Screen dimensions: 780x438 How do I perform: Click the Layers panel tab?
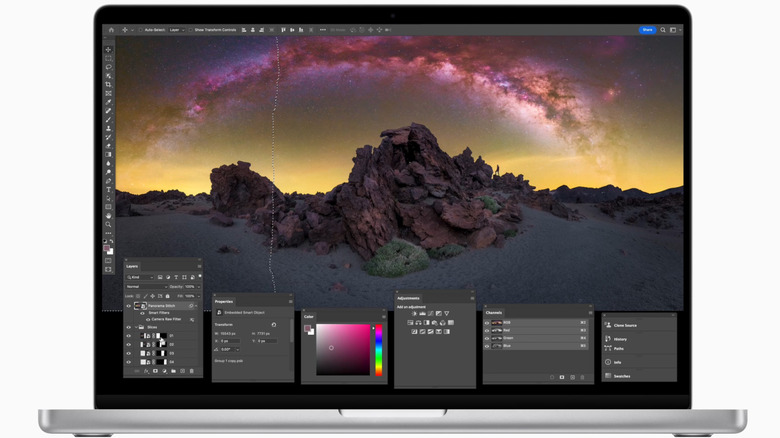point(132,266)
